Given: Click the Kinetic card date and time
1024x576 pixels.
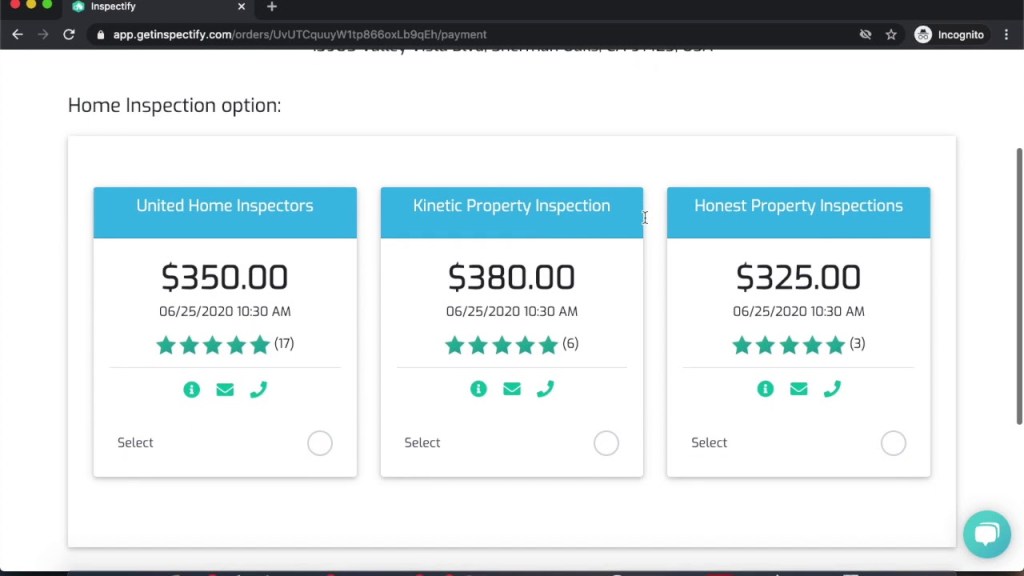Looking at the screenshot, I should [x=512, y=312].
